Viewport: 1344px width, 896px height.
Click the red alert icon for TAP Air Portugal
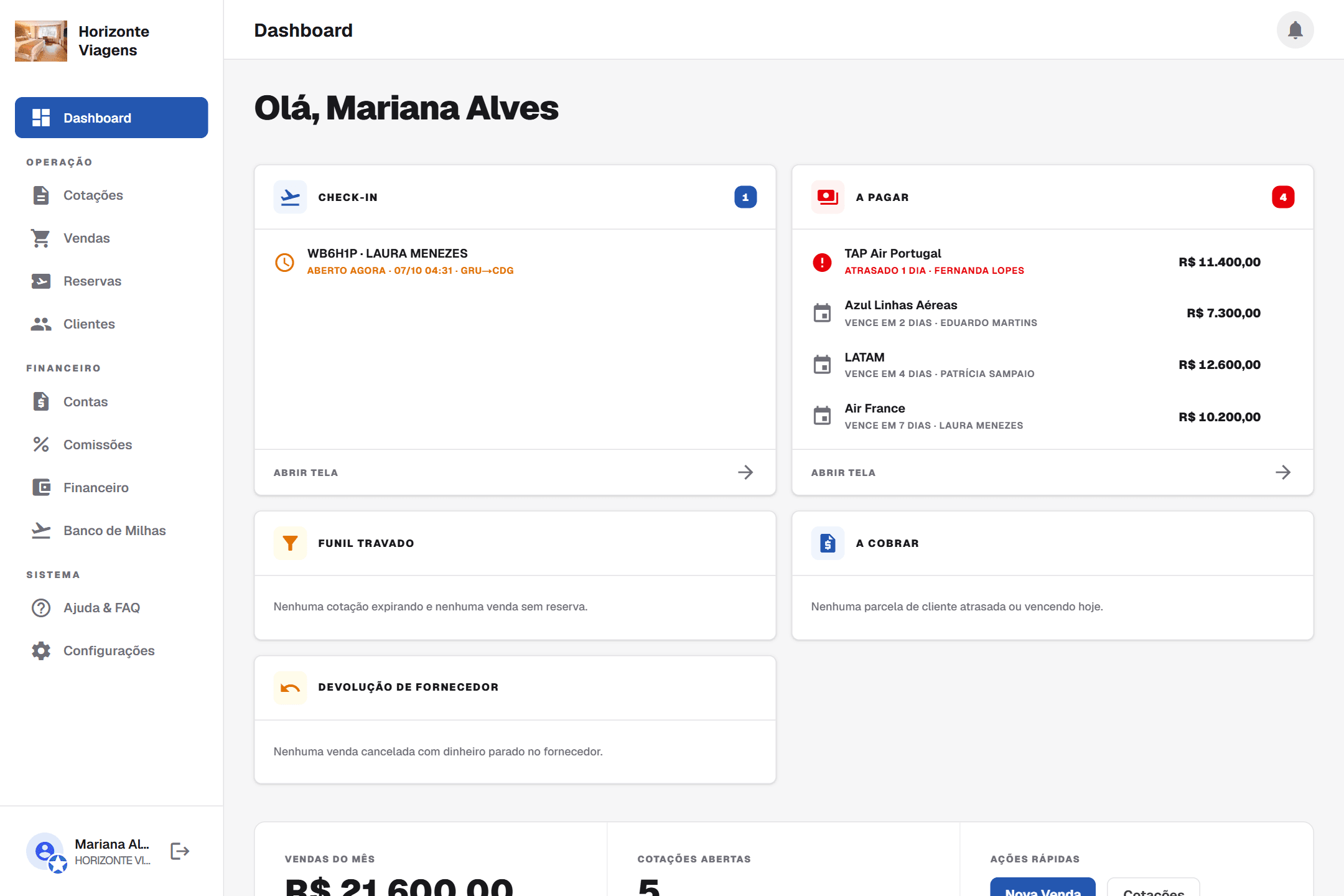pos(822,262)
